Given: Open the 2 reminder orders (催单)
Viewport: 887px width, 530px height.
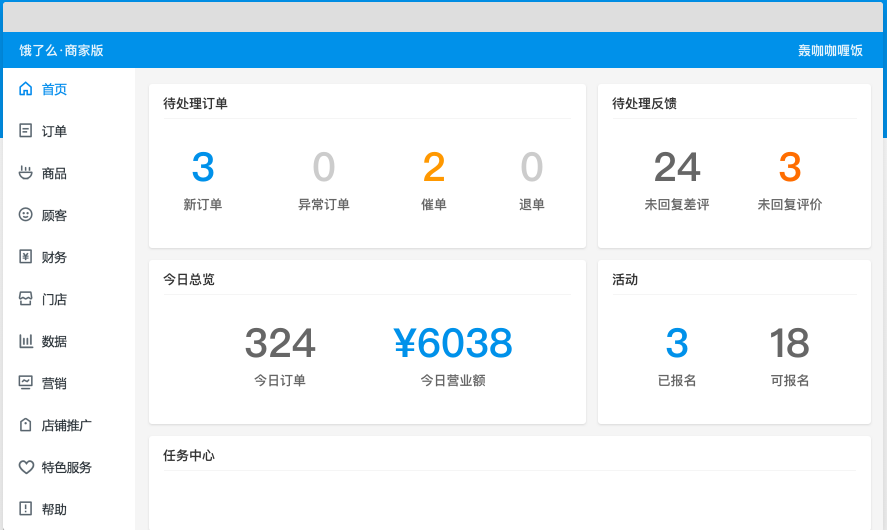Looking at the screenshot, I should [434, 168].
